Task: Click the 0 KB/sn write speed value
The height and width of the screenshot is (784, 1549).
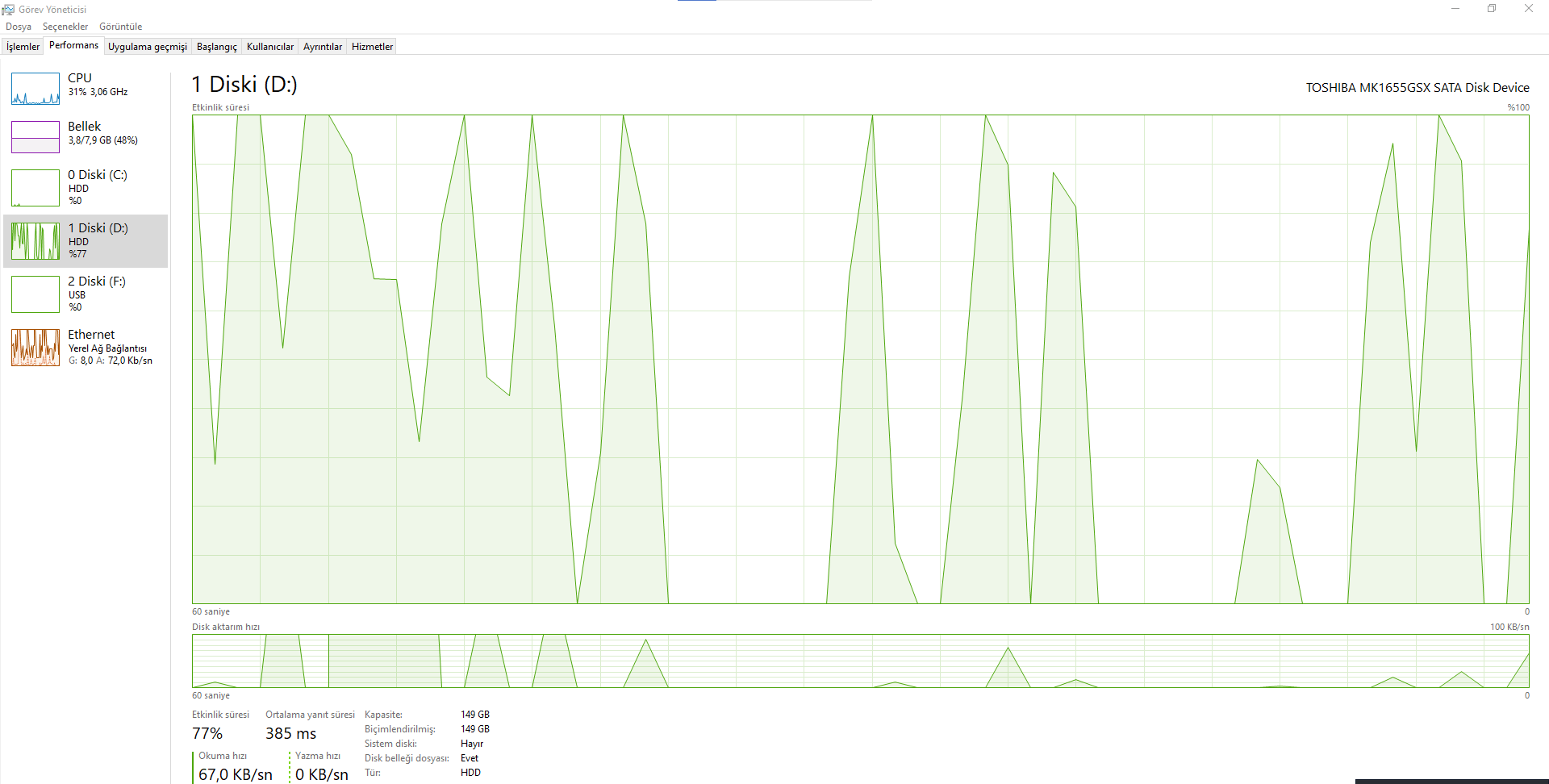Action: pos(322,774)
